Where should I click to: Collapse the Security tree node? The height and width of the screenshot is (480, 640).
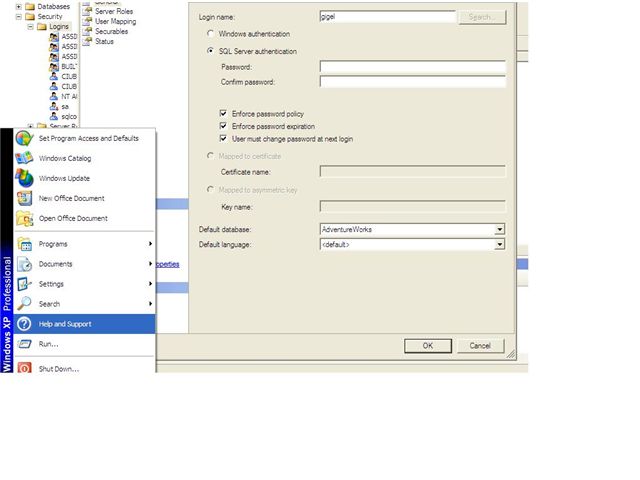click(x=18, y=16)
